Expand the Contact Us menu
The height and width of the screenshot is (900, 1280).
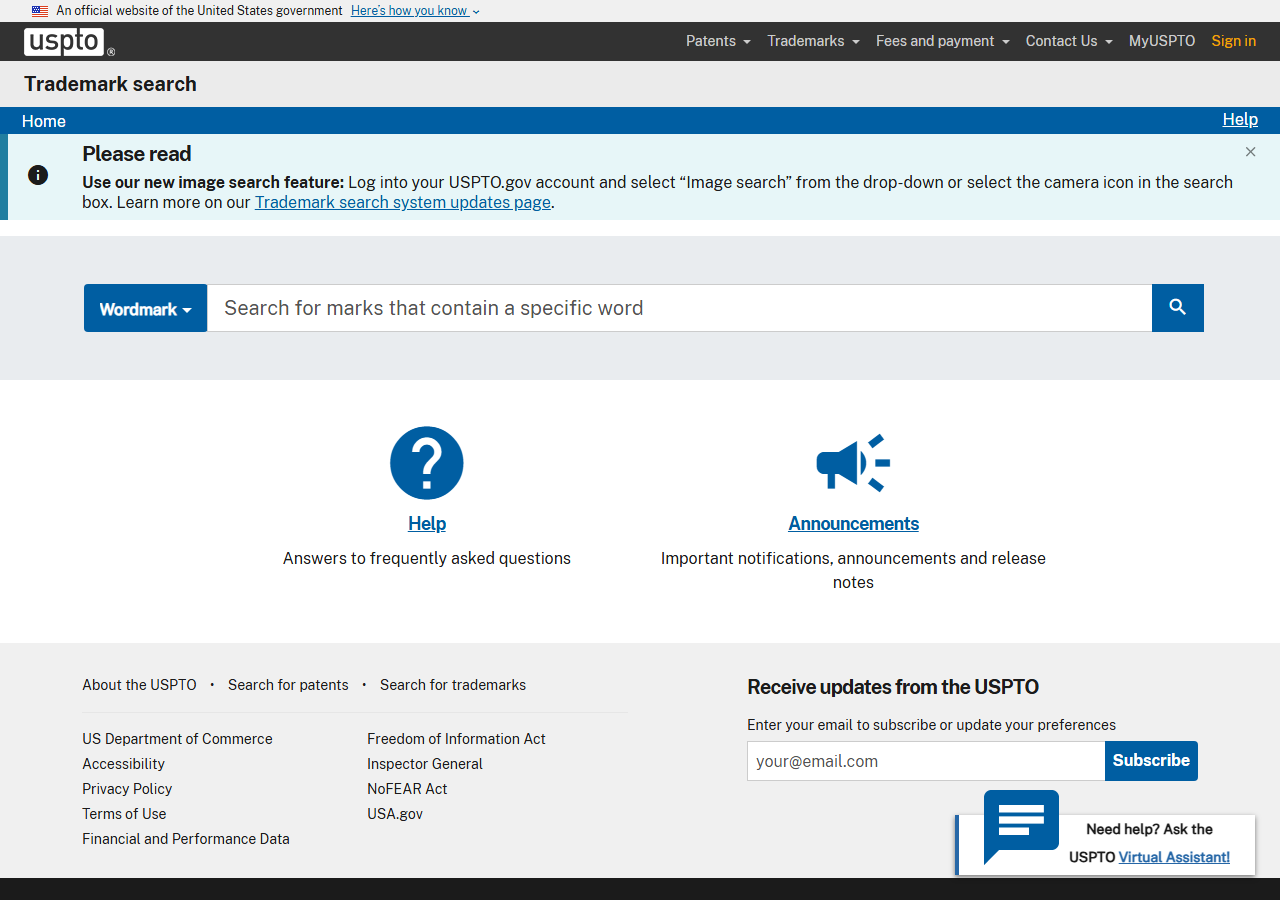1069,41
